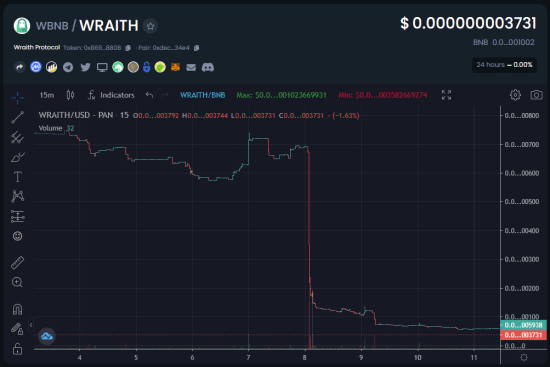Click the 24 hours change badge

click(x=504, y=65)
